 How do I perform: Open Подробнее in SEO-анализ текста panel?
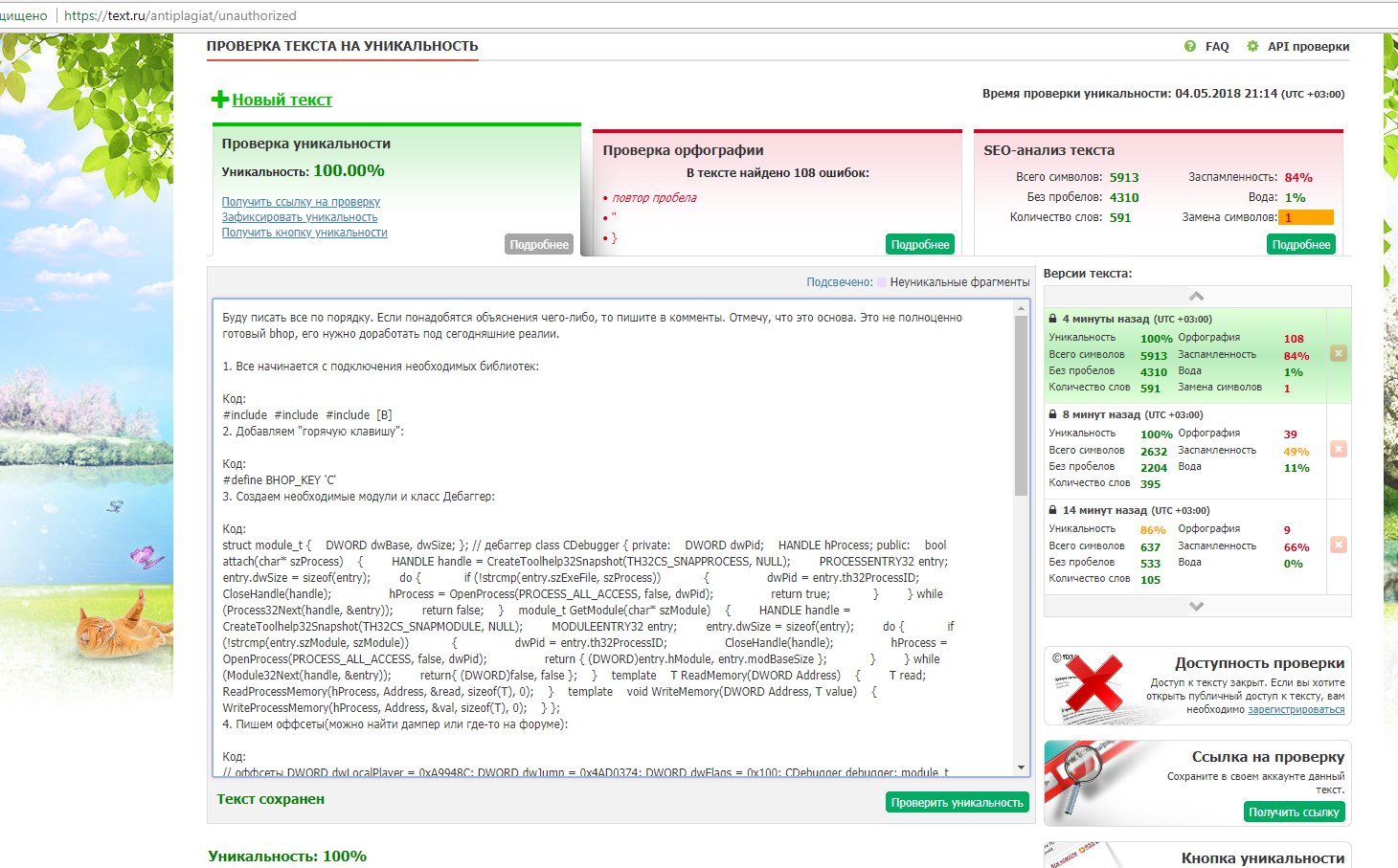tap(1301, 244)
